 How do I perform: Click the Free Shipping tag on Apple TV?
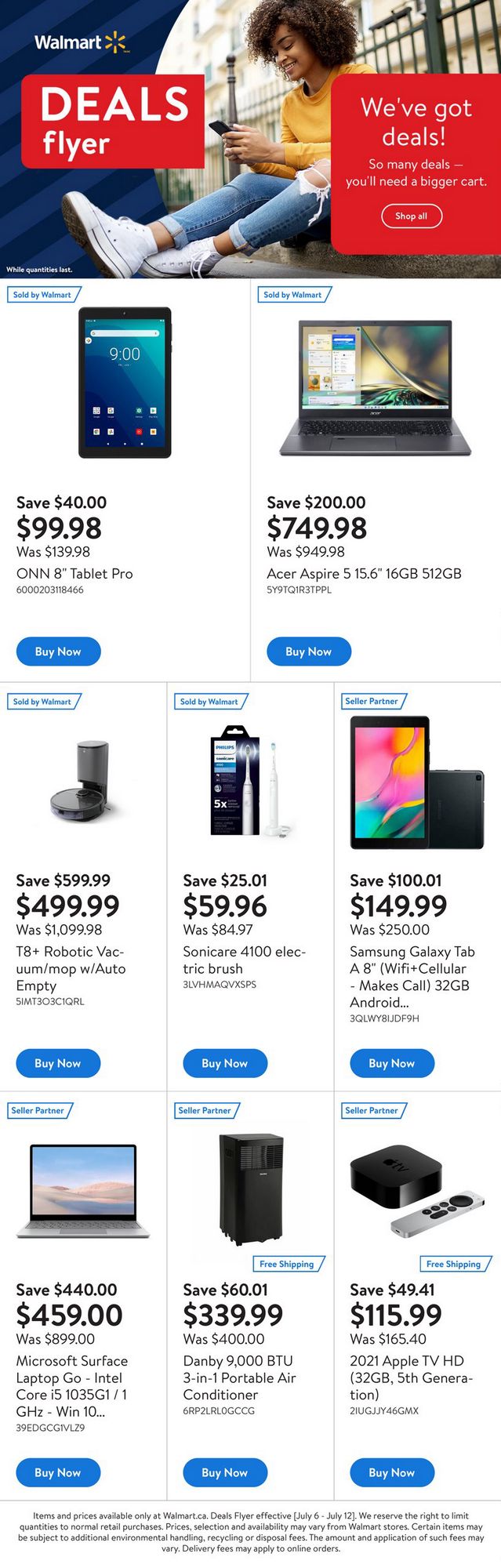pos(454,1264)
